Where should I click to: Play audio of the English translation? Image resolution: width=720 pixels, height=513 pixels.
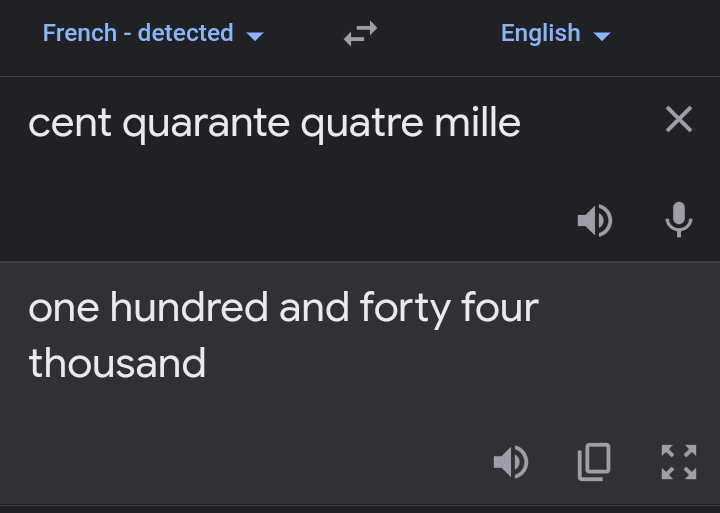pyautogui.click(x=511, y=462)
